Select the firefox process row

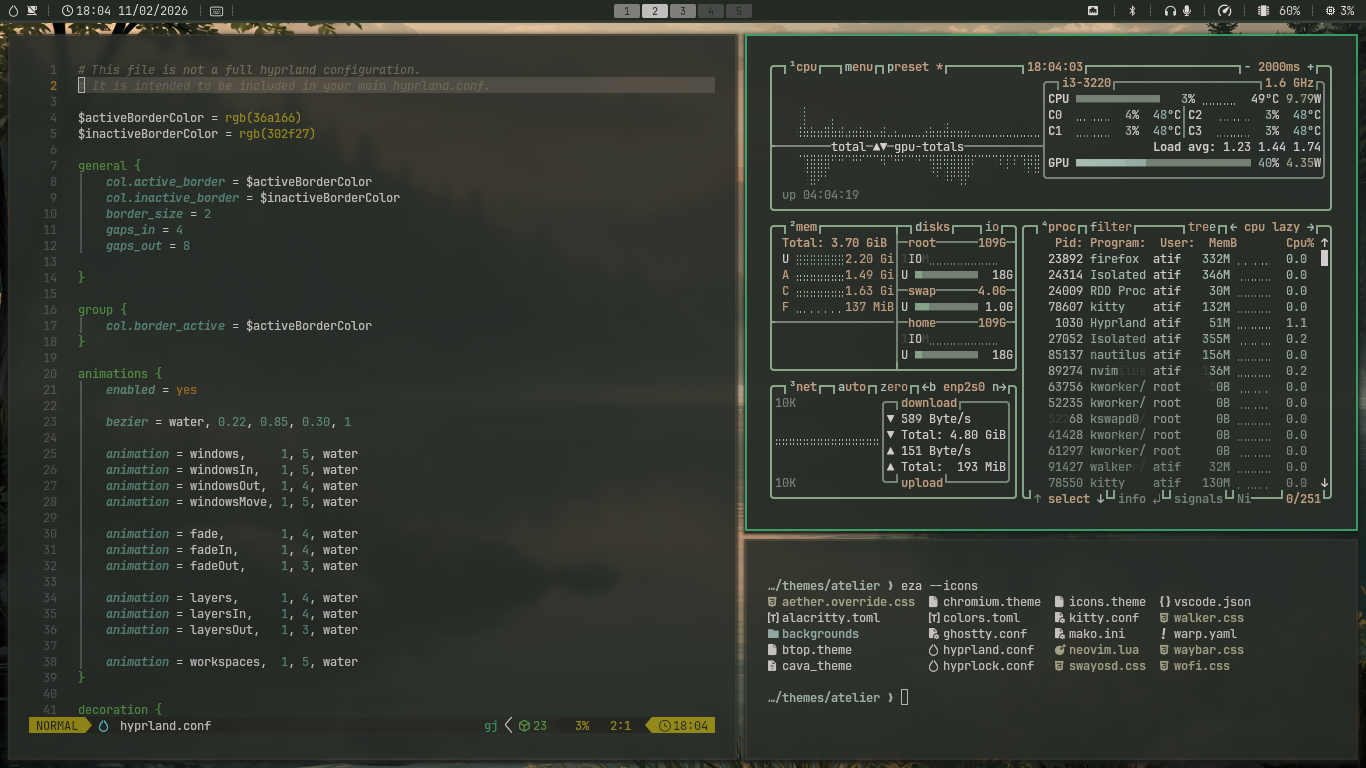pos(1114,259)
